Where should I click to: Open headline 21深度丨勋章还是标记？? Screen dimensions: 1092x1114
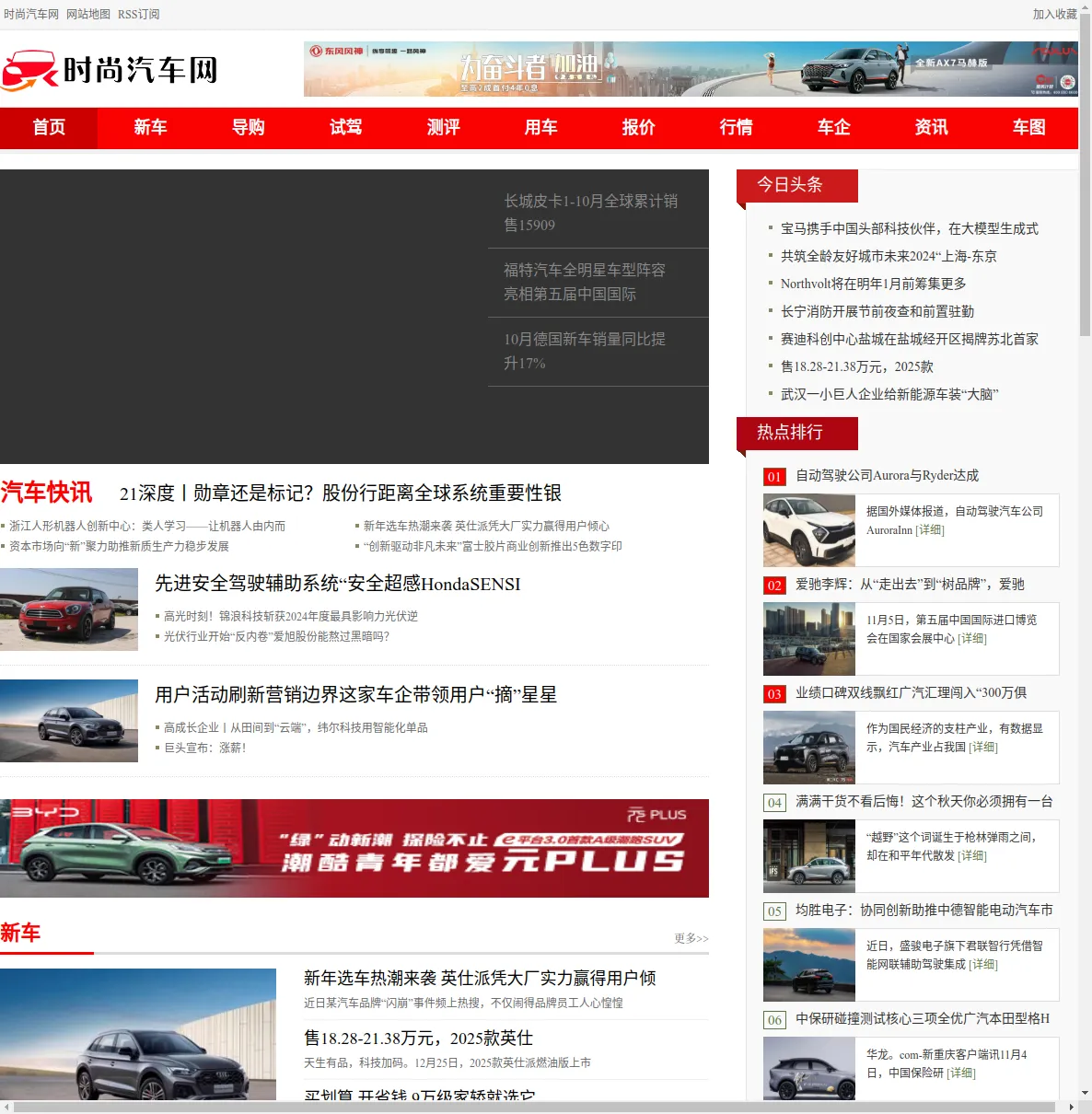click(341, 493)
